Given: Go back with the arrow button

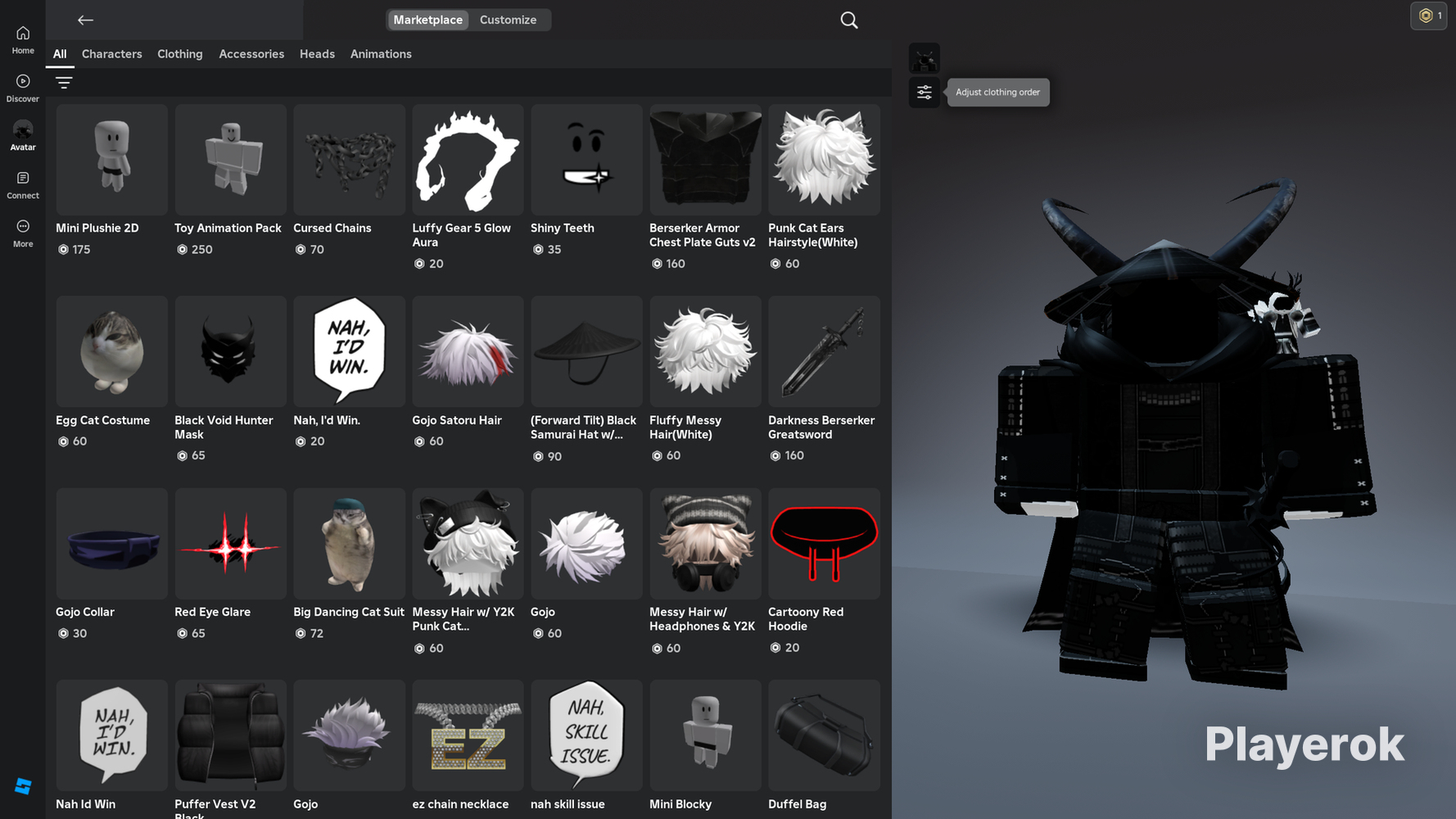Looking at the screenshot, I should 85,20.
